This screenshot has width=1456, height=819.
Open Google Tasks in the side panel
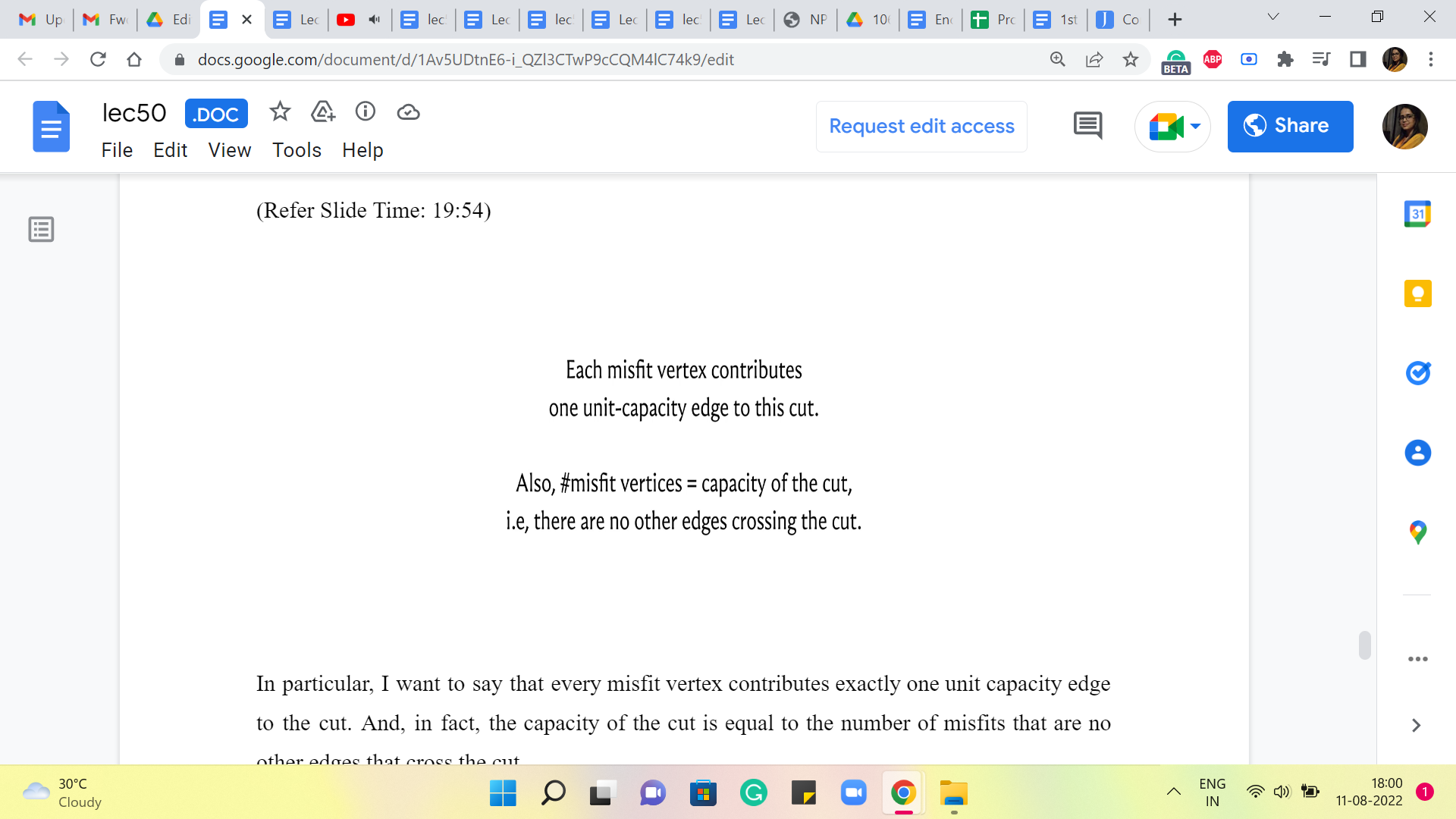[x=1417, y=373]
